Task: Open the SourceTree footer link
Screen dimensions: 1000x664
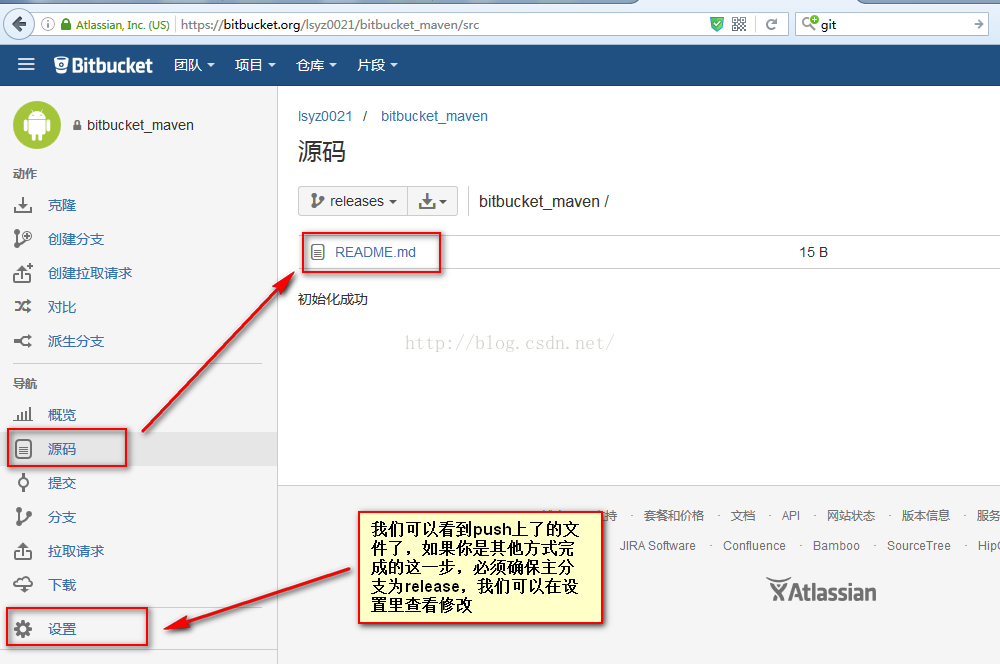Action: pos(918,546)
